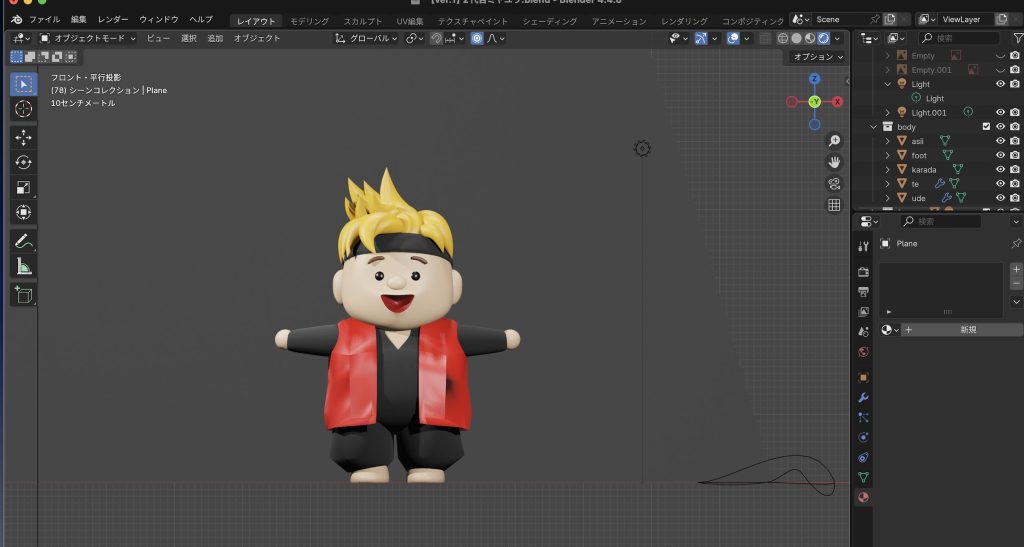Toggle visibility of karada object
1024x547 pixels.
[x=1000, y=170]
